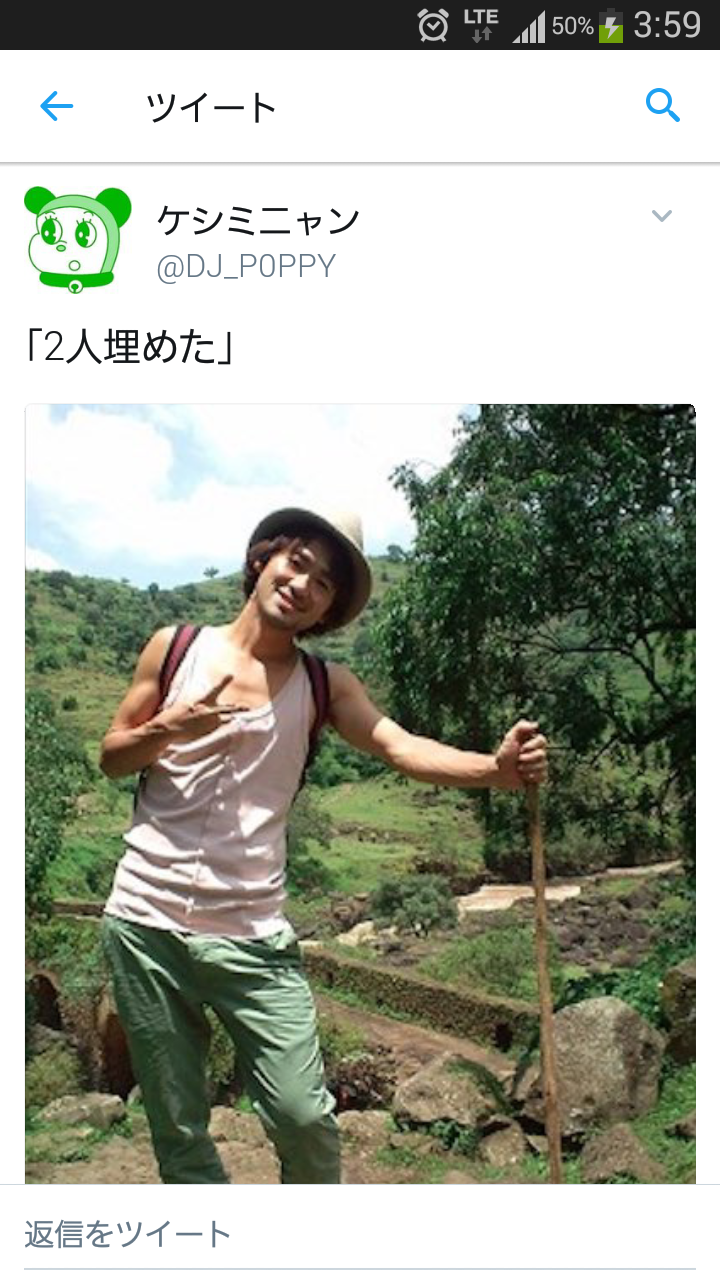
Task: Tap the cloudy sky in the photo
Action: coord(230,480)
